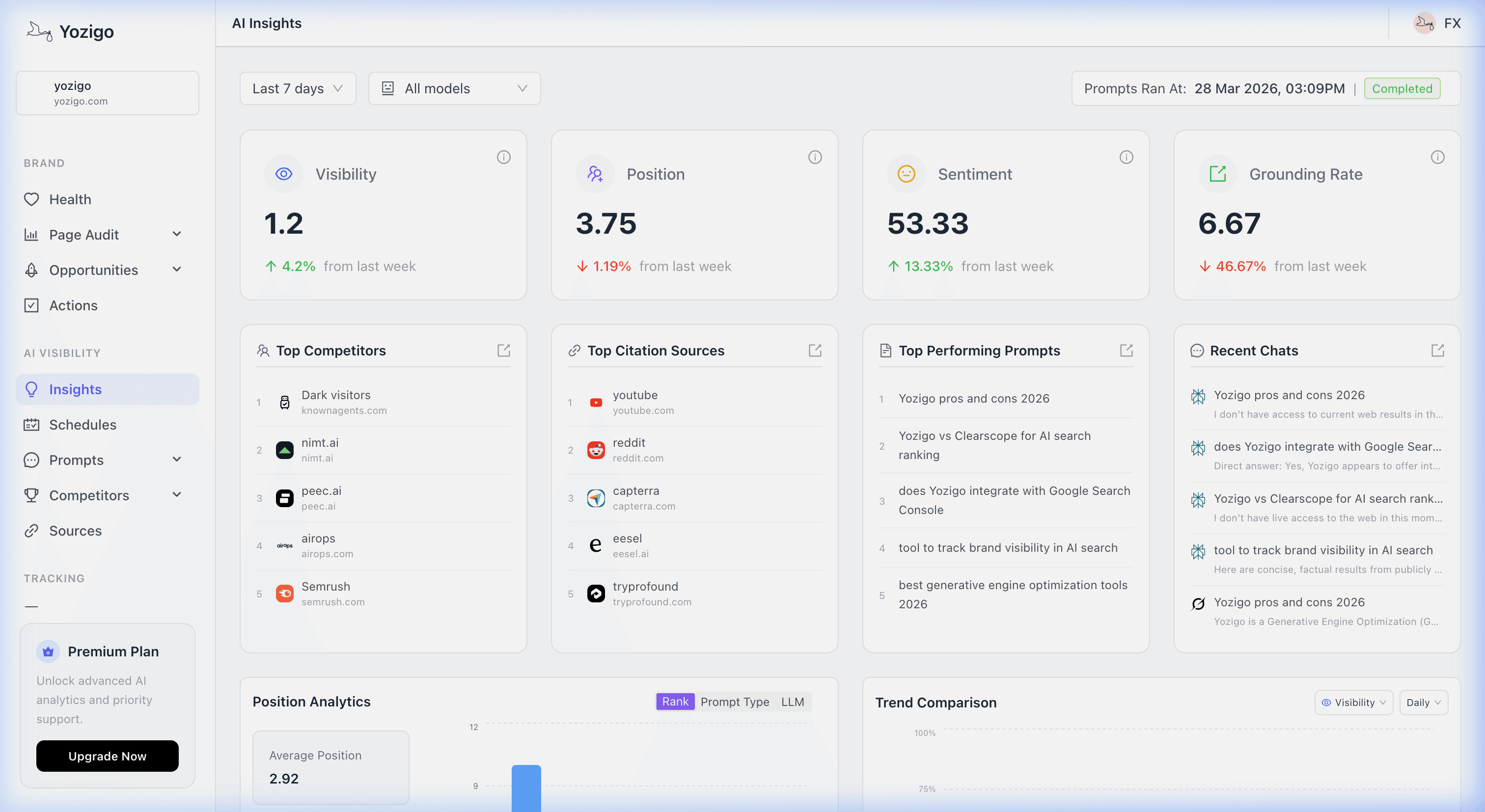Open the Last 7 days dropdown

pos(298,88)
